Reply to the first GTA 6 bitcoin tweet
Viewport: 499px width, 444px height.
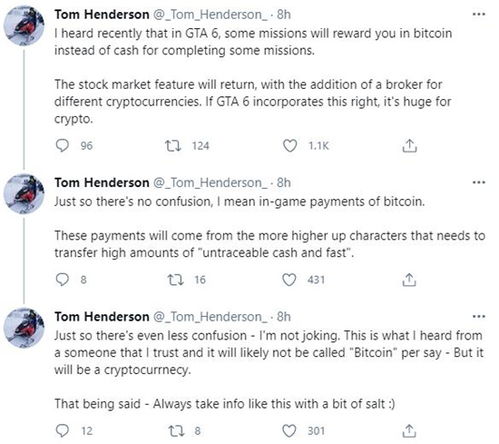point(62,146)
